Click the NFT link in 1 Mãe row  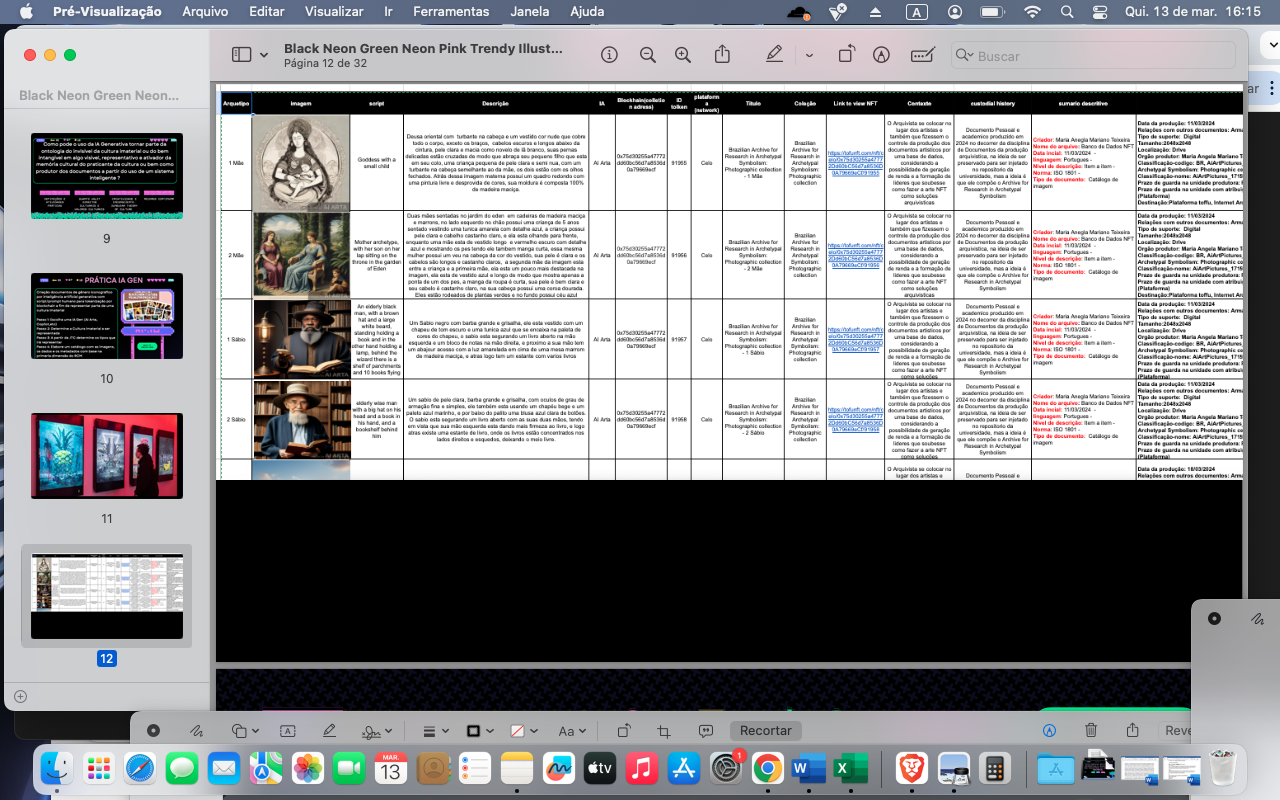click(x=856, y=163)
